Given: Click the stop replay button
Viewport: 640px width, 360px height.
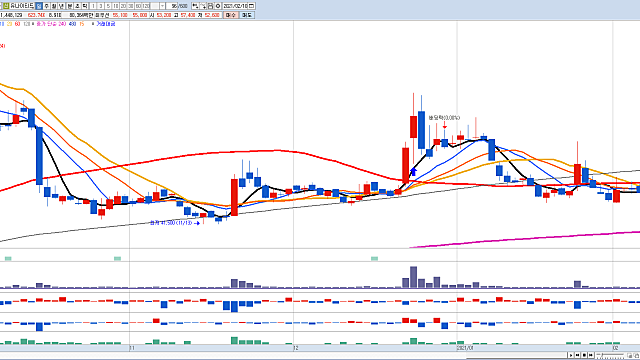Looking at the screenshot, I should tap(584, 355).
